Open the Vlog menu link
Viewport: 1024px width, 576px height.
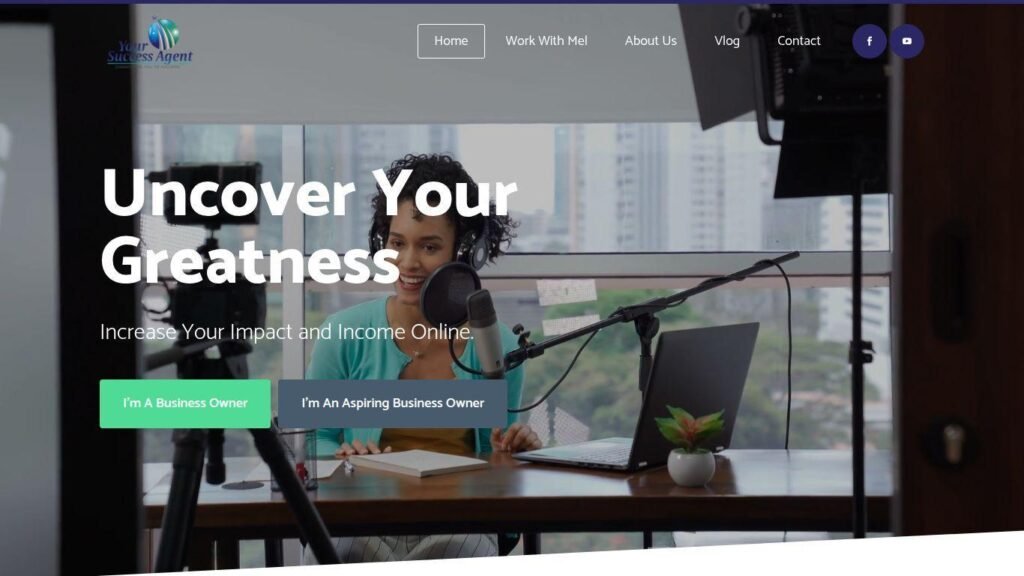click(727, 41)
